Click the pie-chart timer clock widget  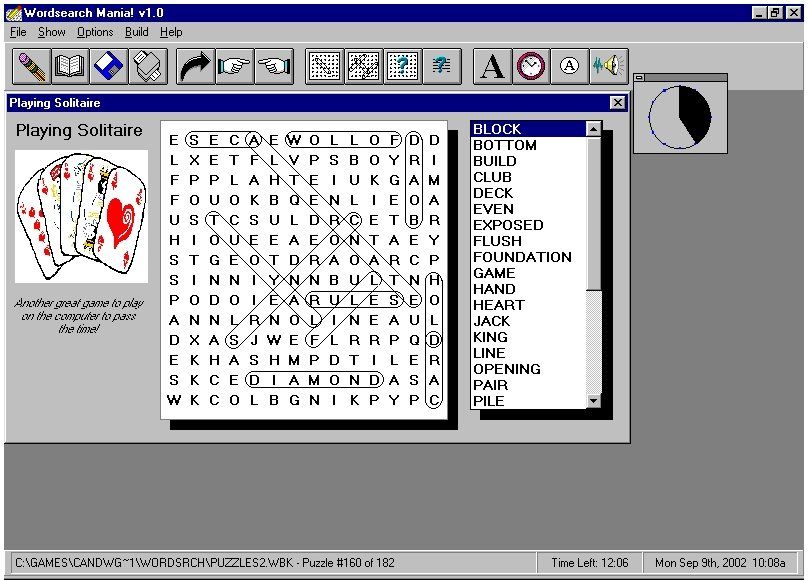[x=680, y=116]
